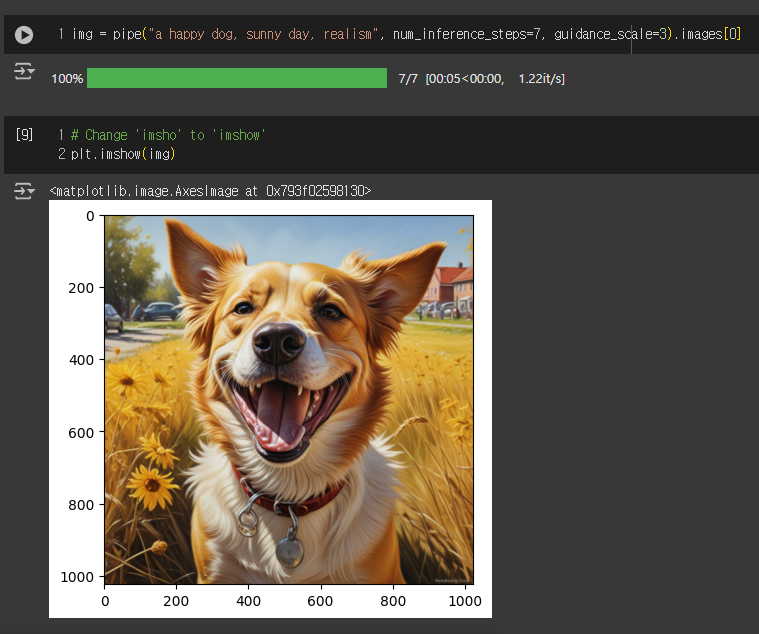
Task: Click the '1.22it/s' speed text
Action: [542, 78]
